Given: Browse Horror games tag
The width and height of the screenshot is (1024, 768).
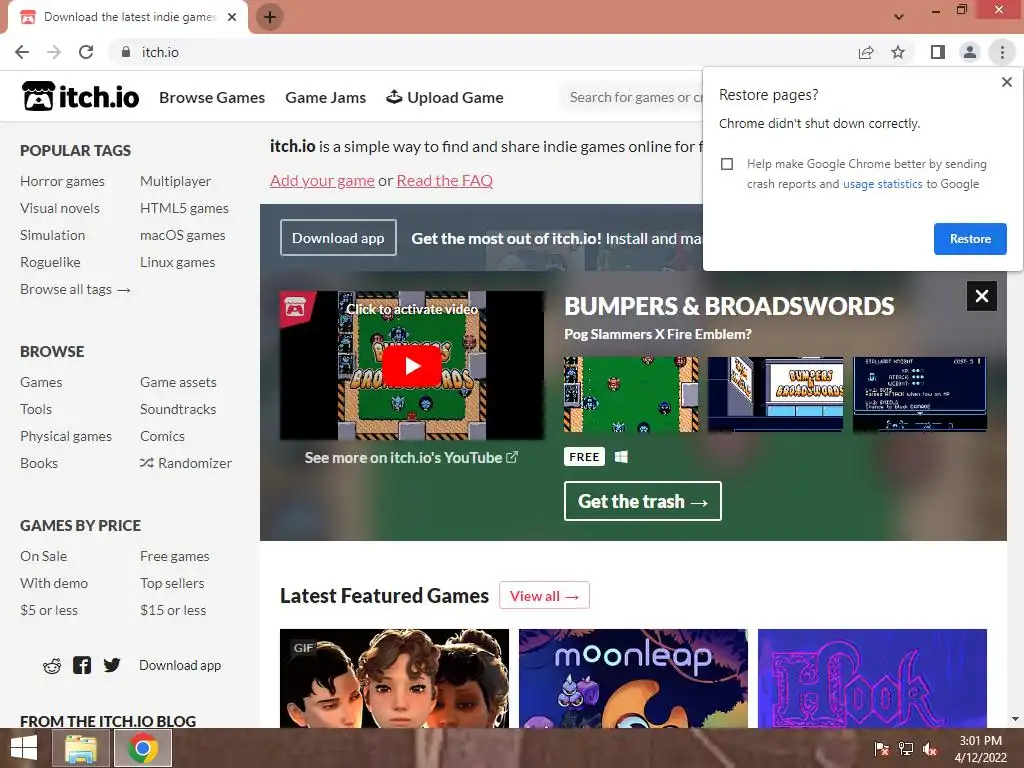Looking at the screenshot, I should coord(62,181).
